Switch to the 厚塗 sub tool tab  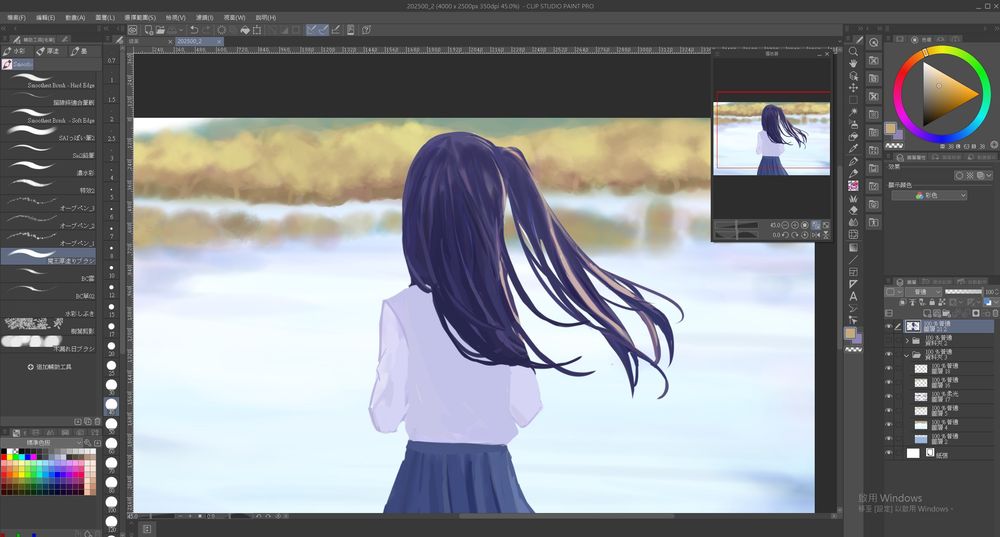tap(48, 51)
